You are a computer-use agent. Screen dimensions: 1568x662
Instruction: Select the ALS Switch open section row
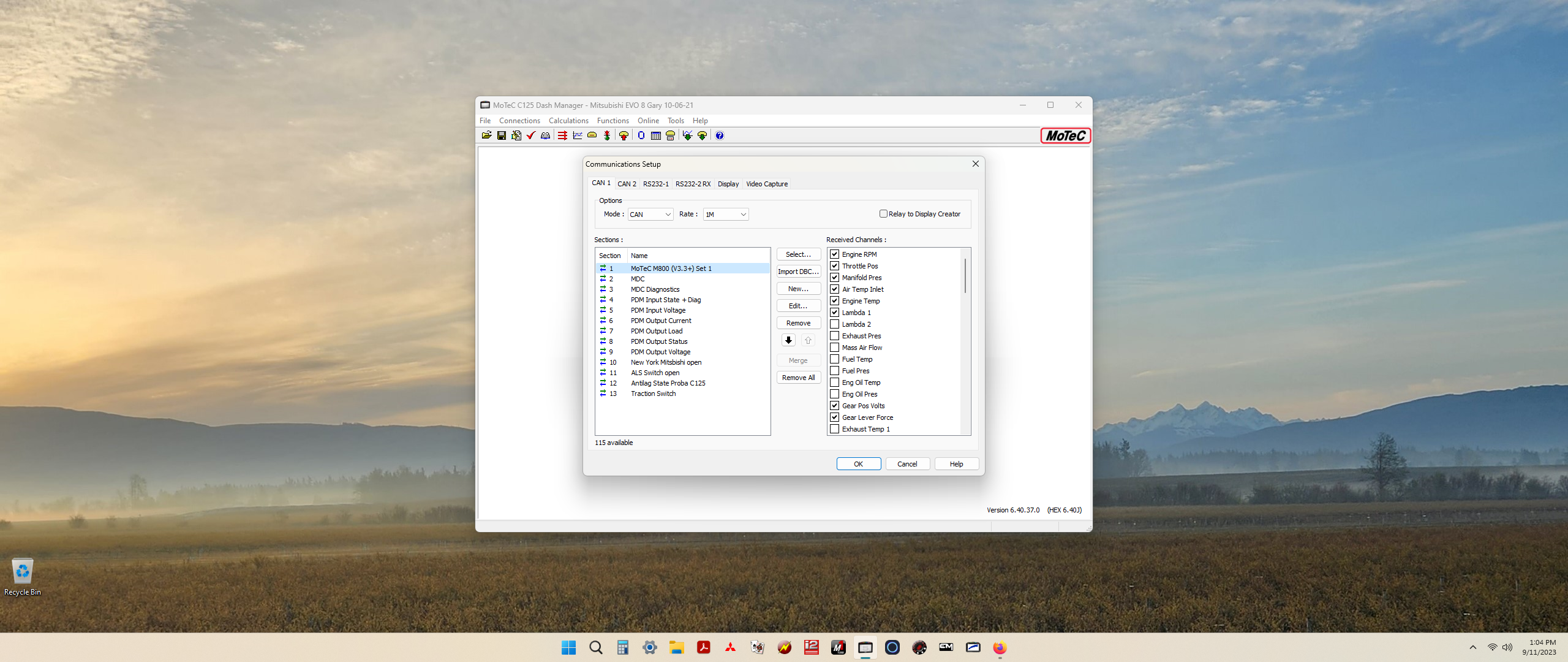682,373
